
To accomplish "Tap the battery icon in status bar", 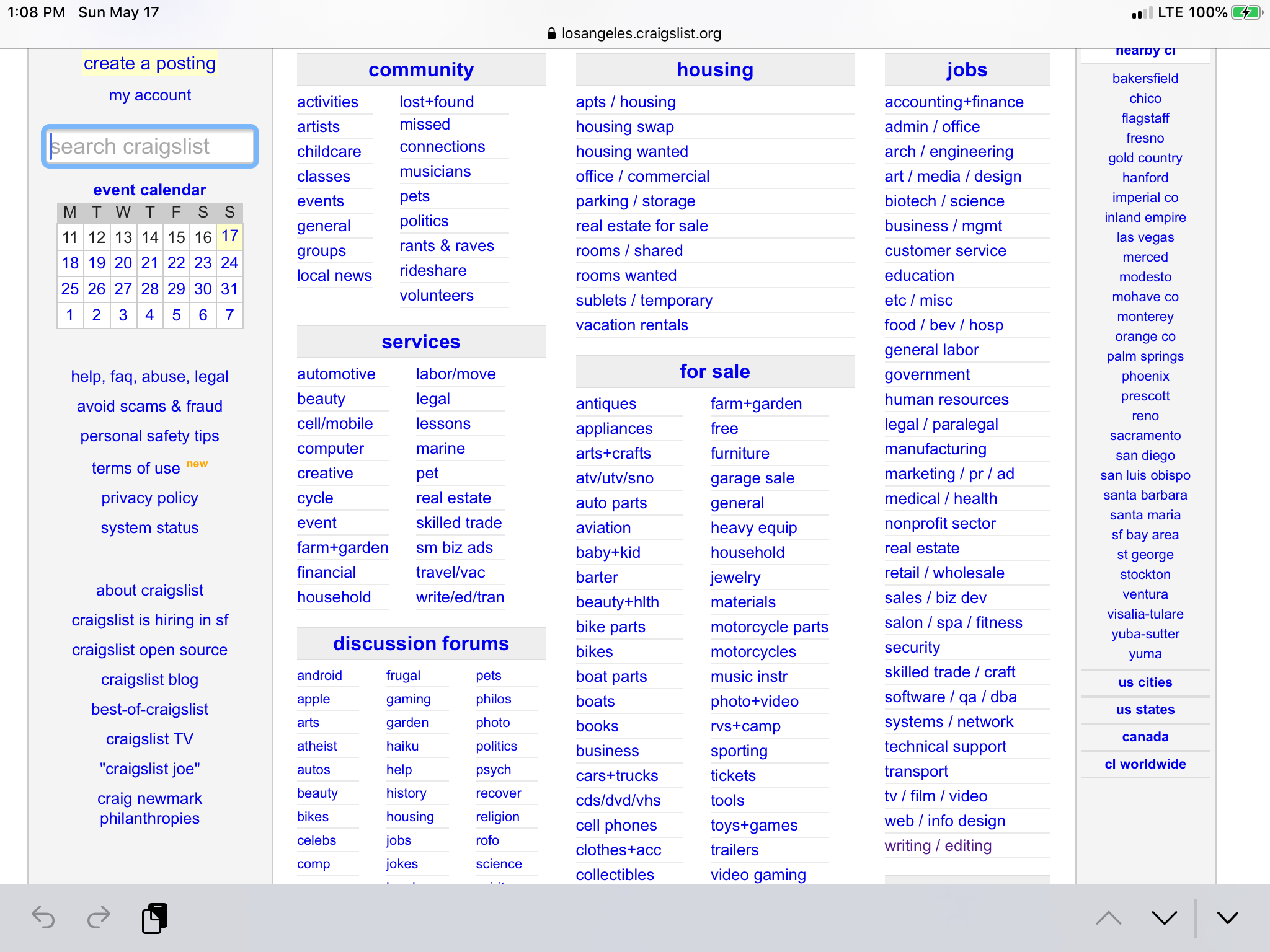I will pyautogui.click(x=1246, y=12).
